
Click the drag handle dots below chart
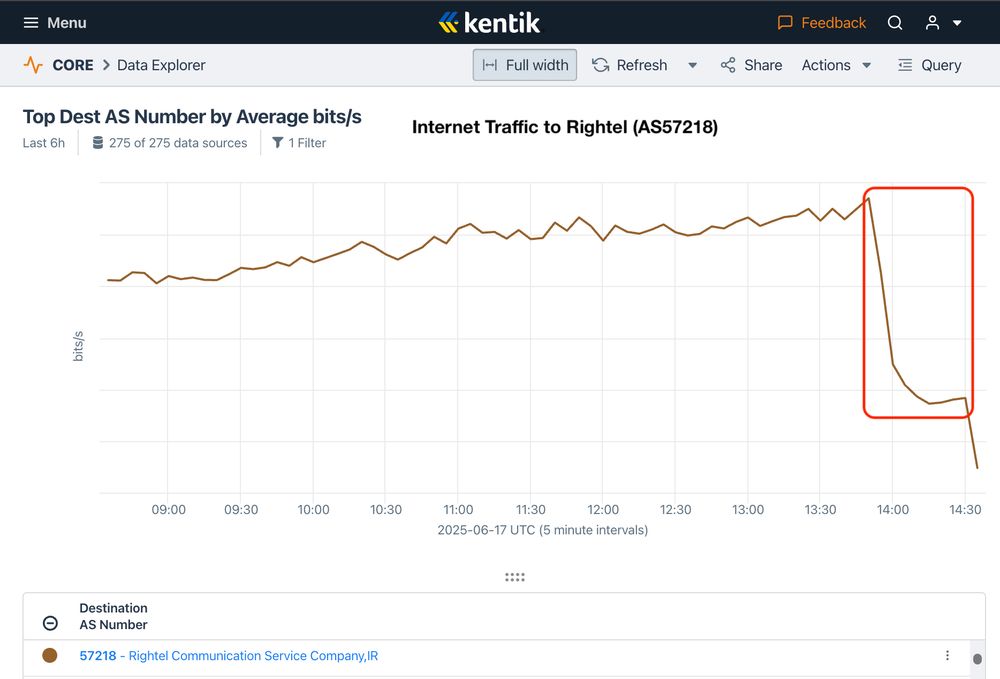(515, 577)
